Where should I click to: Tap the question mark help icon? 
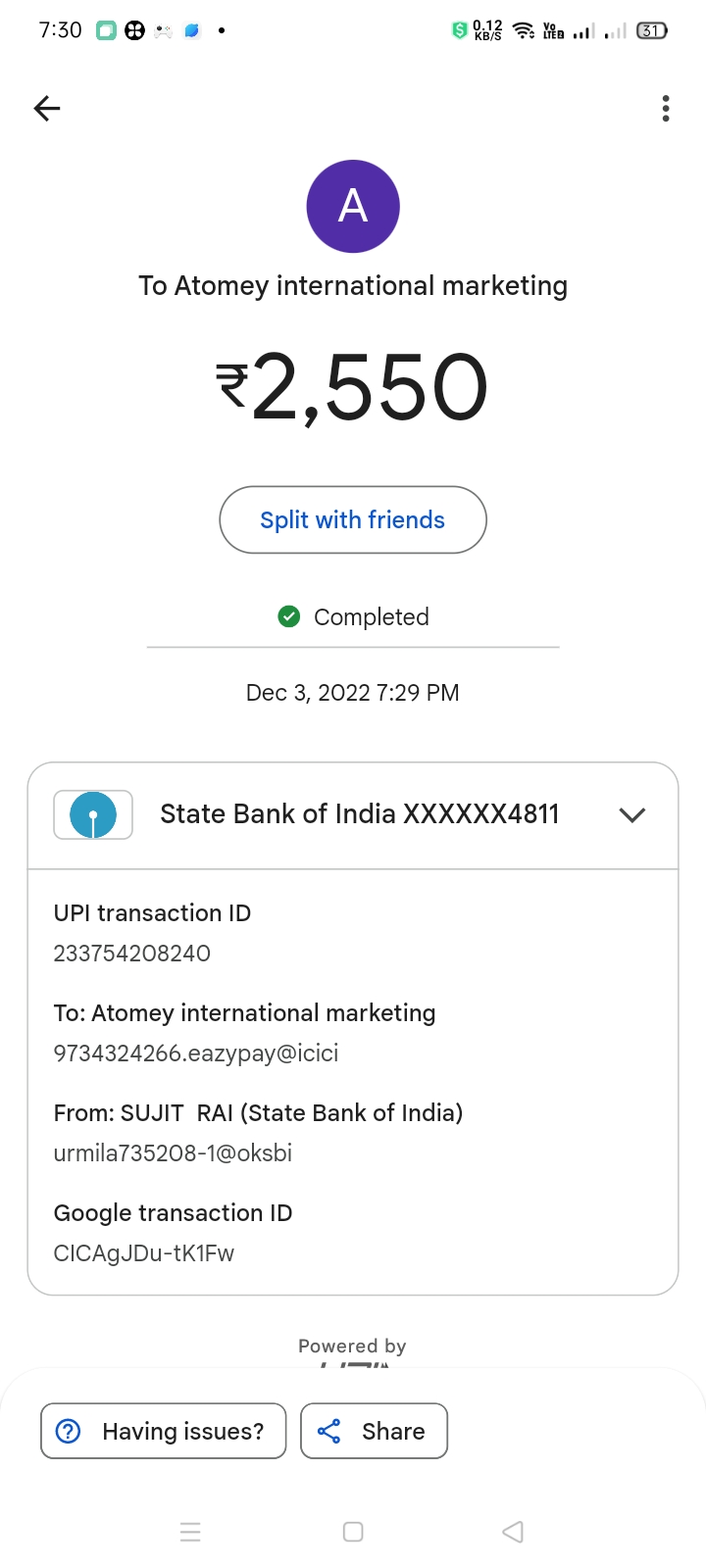pos(69,1431)
